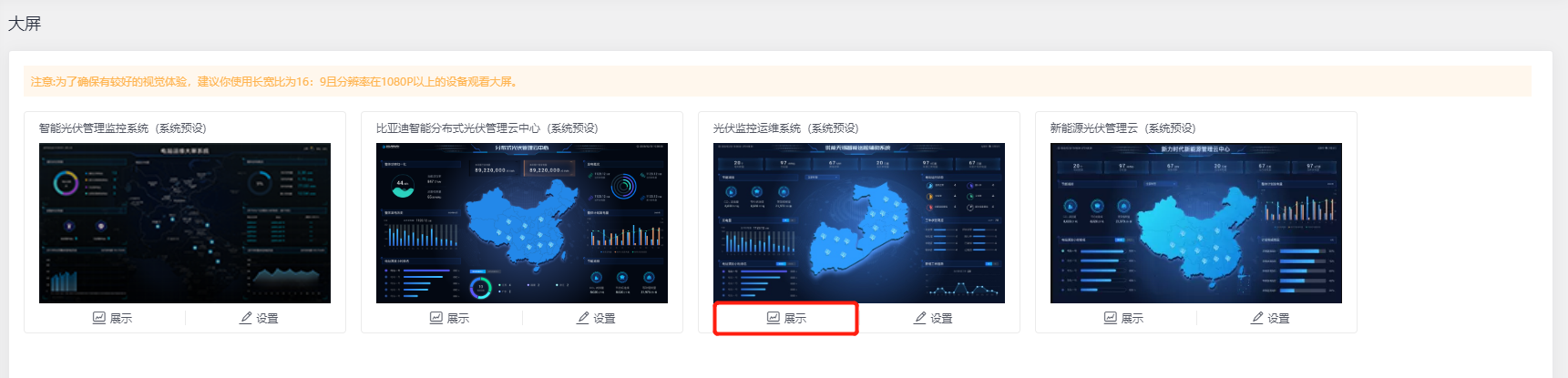Select the 光伏监控运维系统 preview image

click(x=859, y=222)
